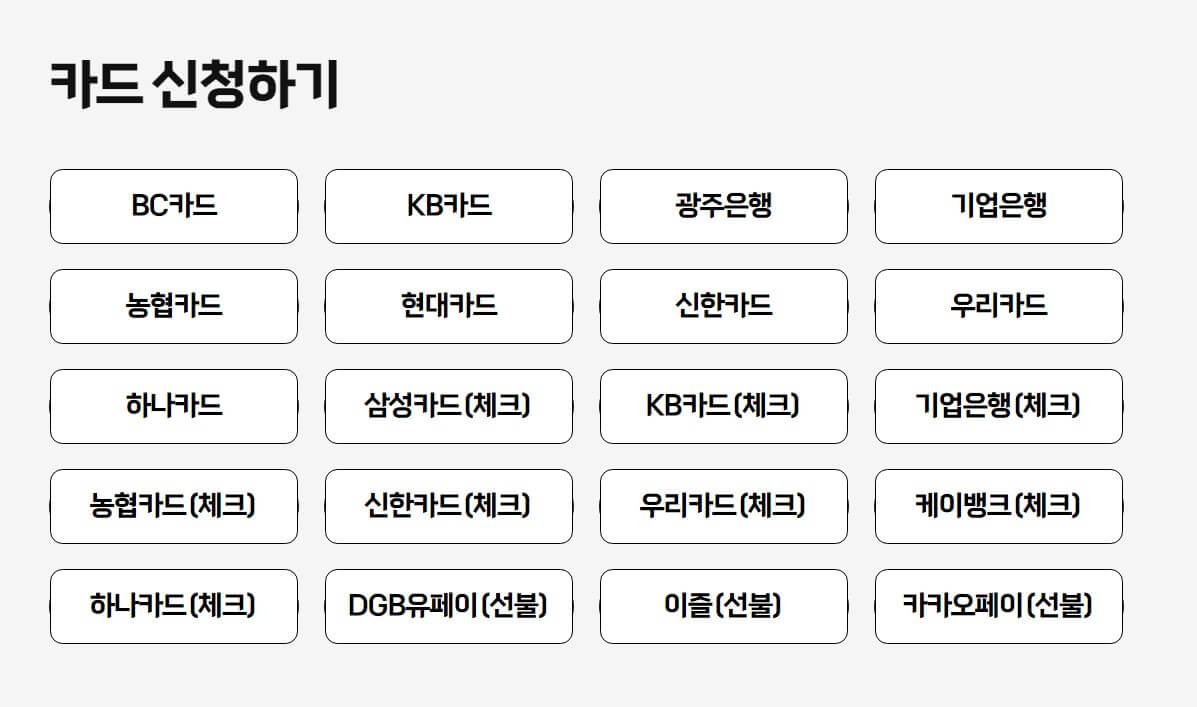Click the KB카드 button
Viewport: 1197px width, 707px height.
click(x=448, y=207)
